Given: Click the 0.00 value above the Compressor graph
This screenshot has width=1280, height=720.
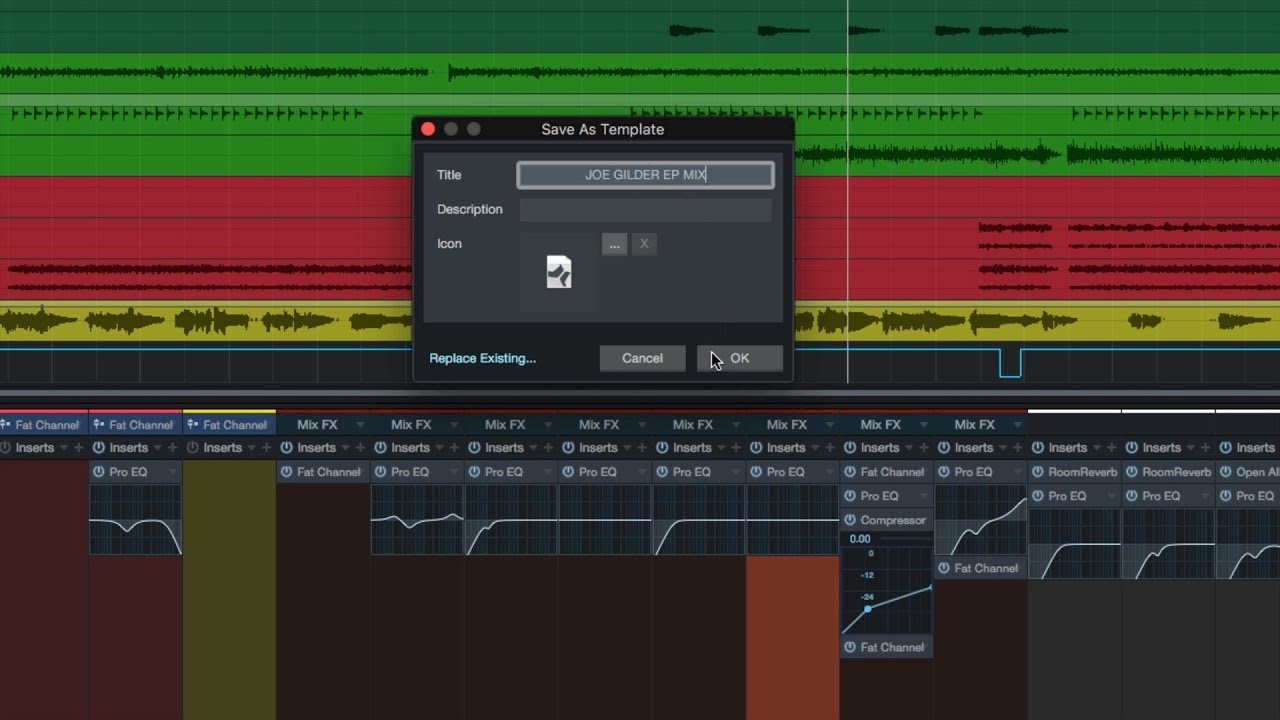Looking at the screenshot, I should click(860, 539).
